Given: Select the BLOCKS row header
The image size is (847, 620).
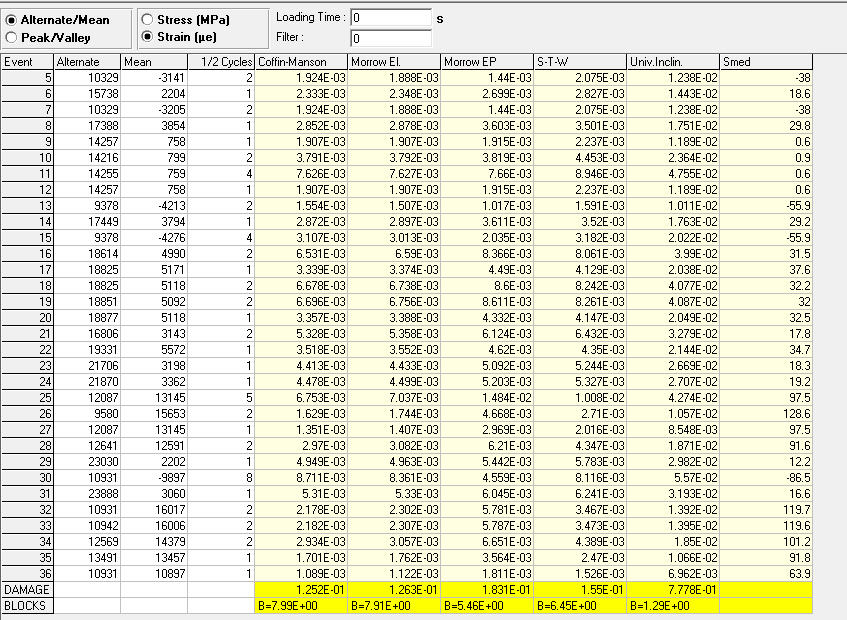Looking at the screenshot, I should (x=27, y=605).
